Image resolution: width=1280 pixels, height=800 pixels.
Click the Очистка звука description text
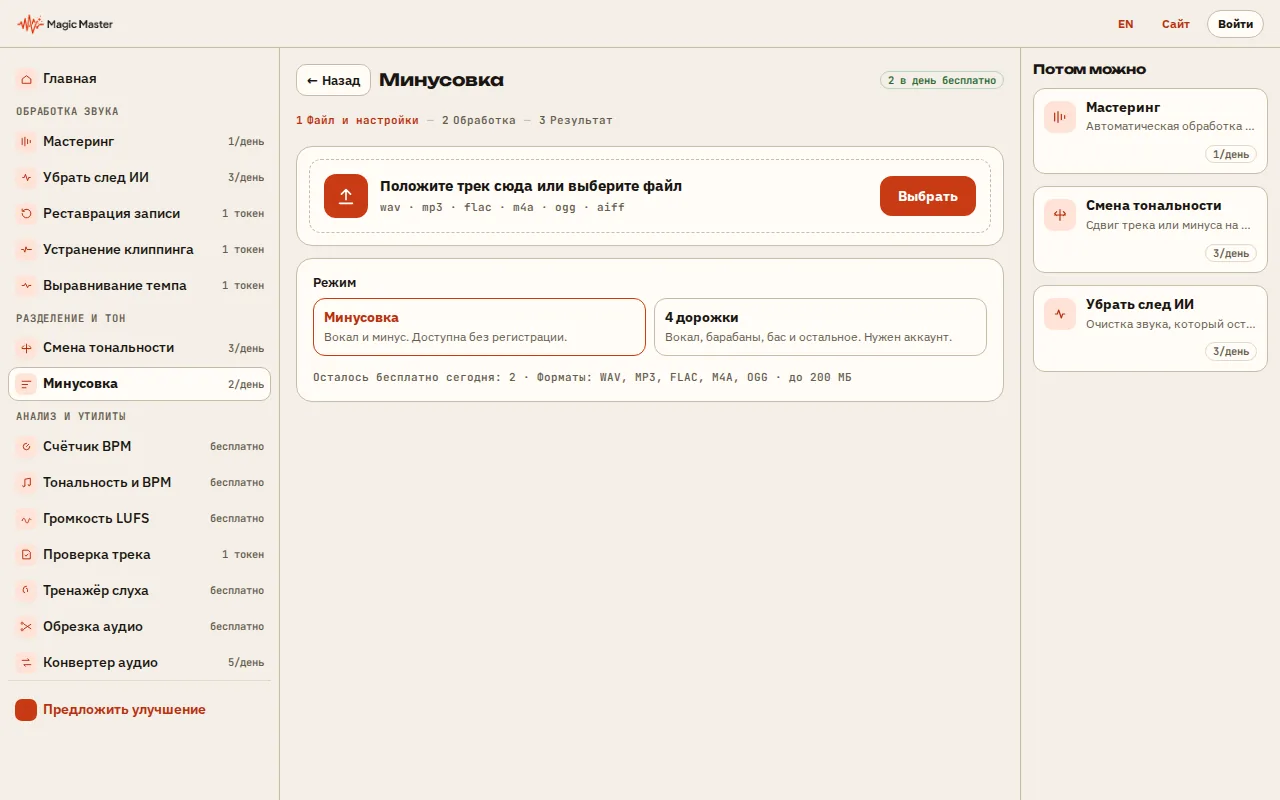[x=1170, y=324]
